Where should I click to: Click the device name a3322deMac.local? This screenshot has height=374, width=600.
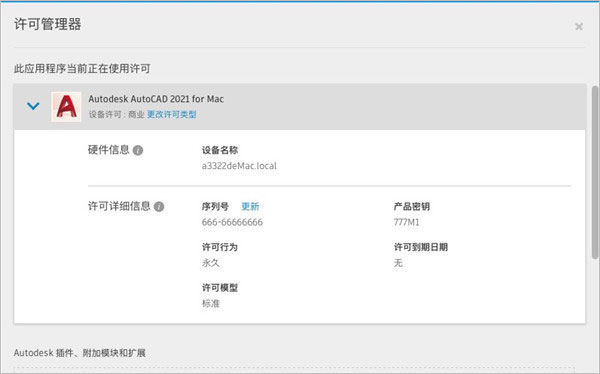(x=239, y=166)
